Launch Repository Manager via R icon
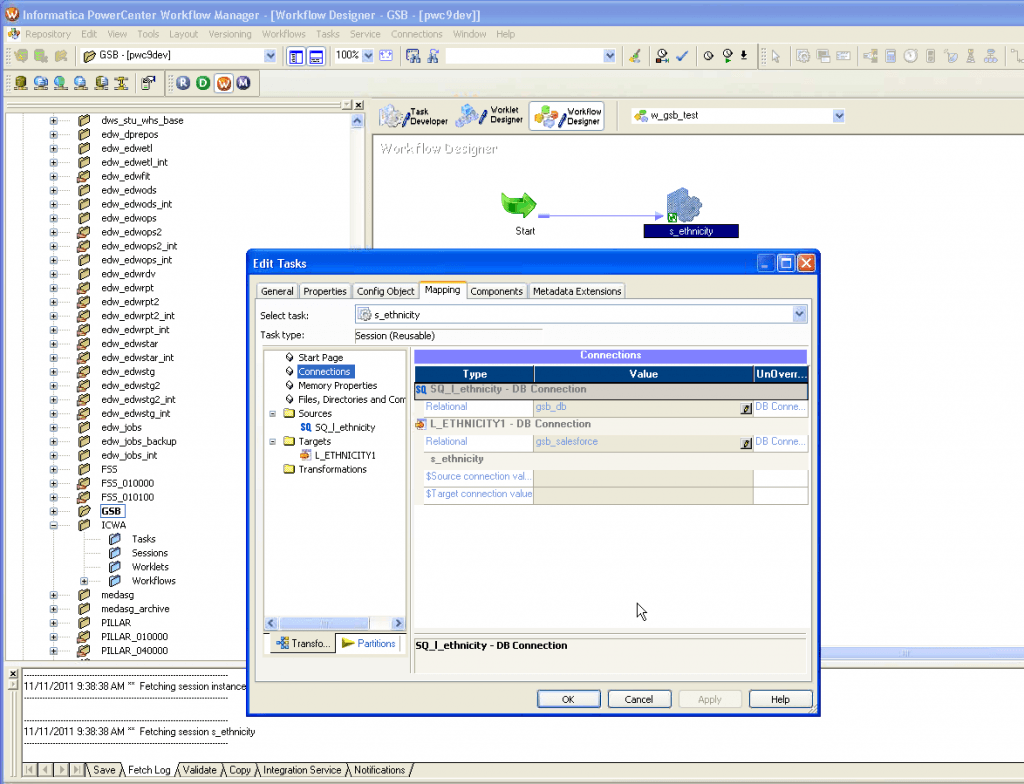Viewport: 1024px width, 784px height. 182,83
